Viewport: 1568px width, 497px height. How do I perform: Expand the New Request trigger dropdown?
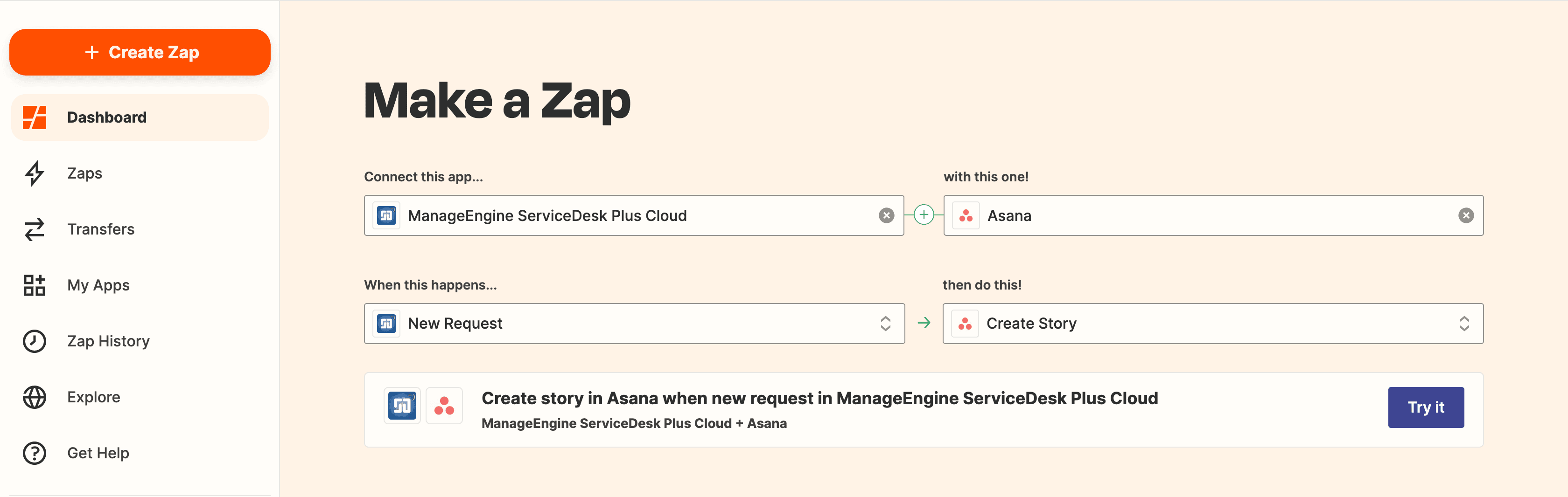(x=885, y=324)
